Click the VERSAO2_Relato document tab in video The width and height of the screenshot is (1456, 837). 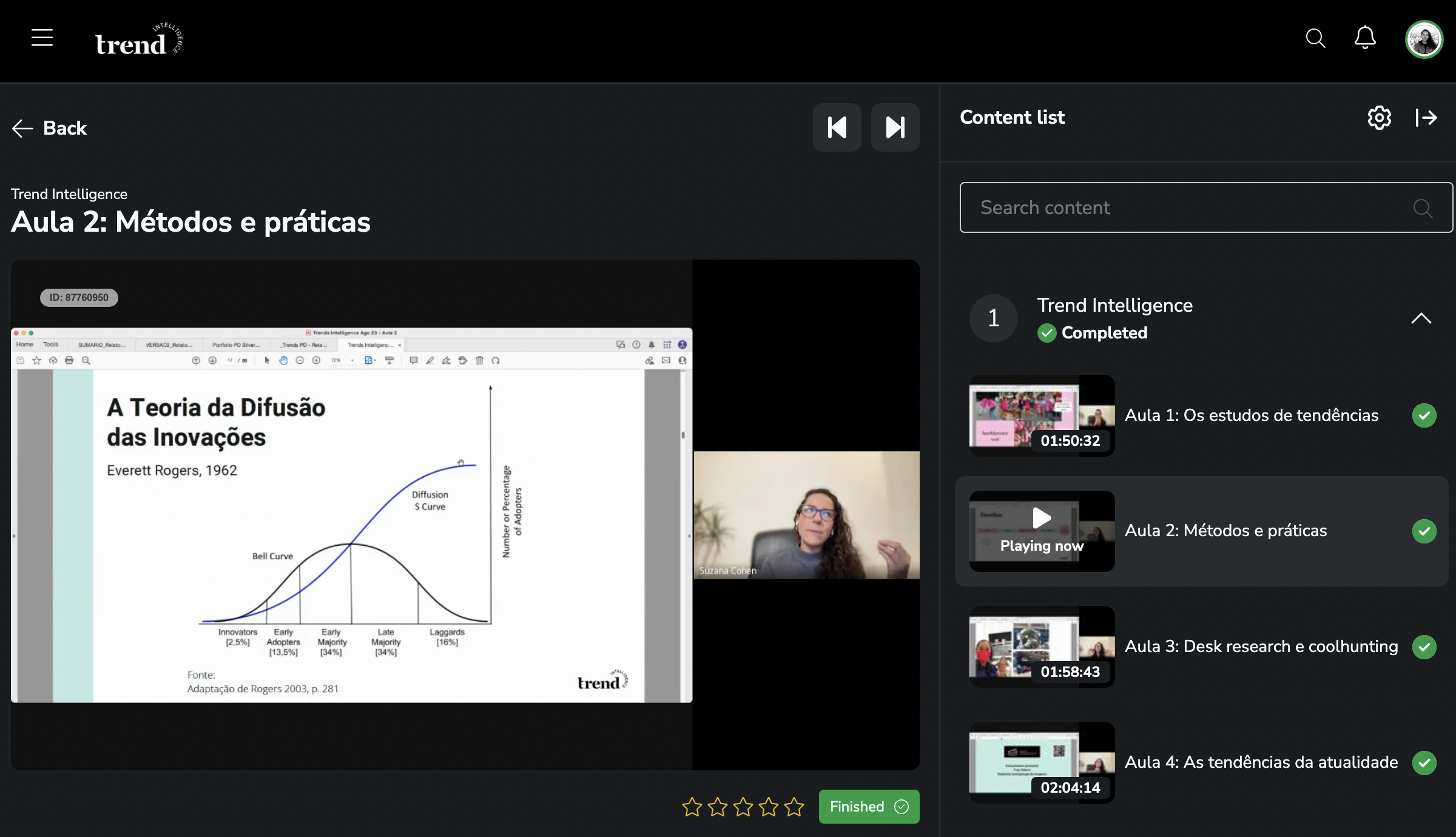tap(169, 345)
